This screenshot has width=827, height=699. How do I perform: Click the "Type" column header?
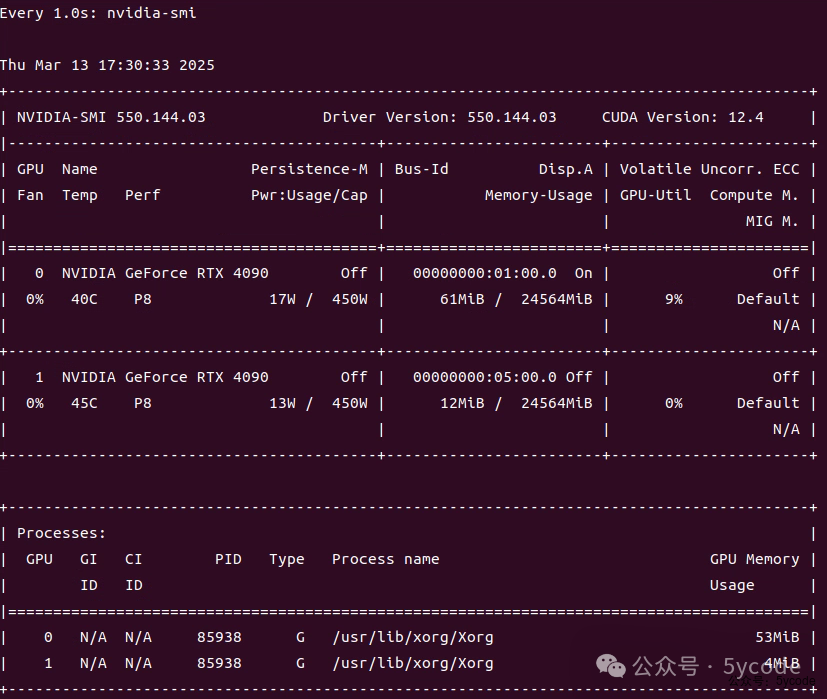point(286,559)
